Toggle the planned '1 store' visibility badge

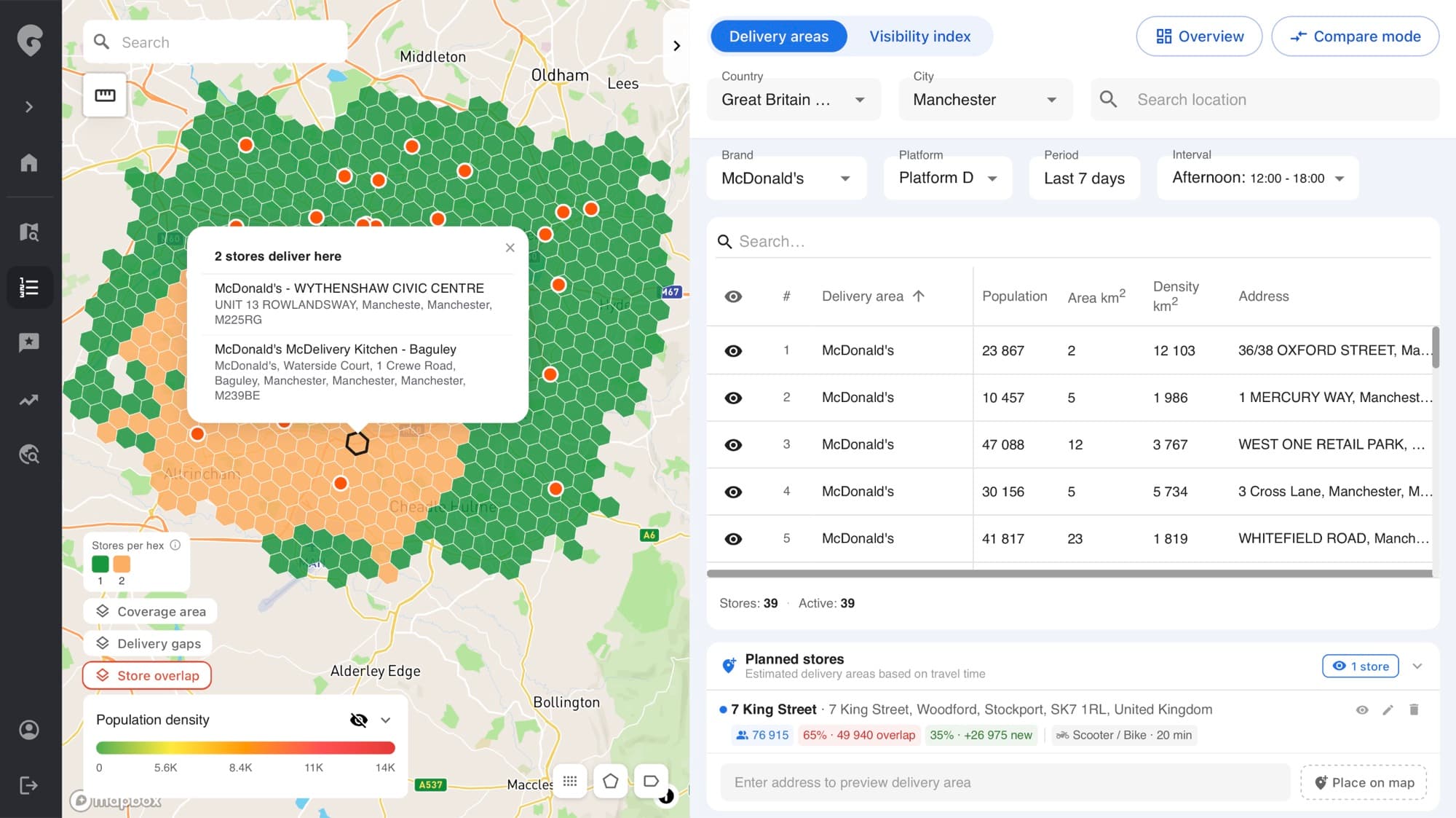pyautogui.click(x=1360, y=666)
